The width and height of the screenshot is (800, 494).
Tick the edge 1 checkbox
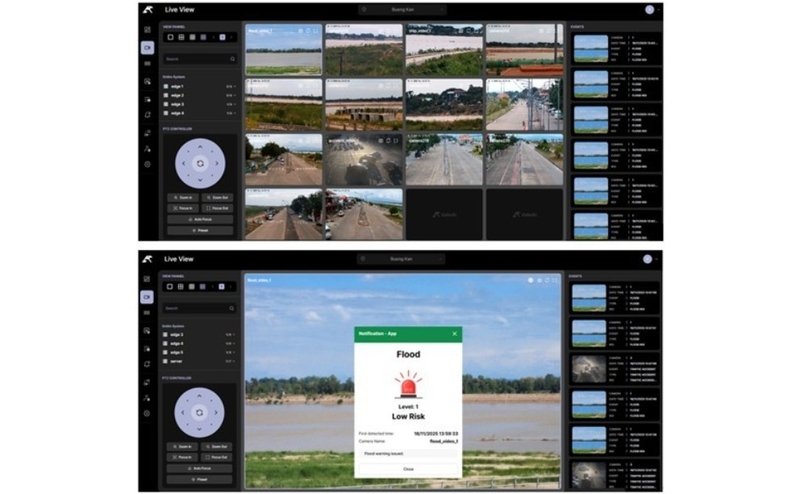pyautogui.click(x=167, y=87)
